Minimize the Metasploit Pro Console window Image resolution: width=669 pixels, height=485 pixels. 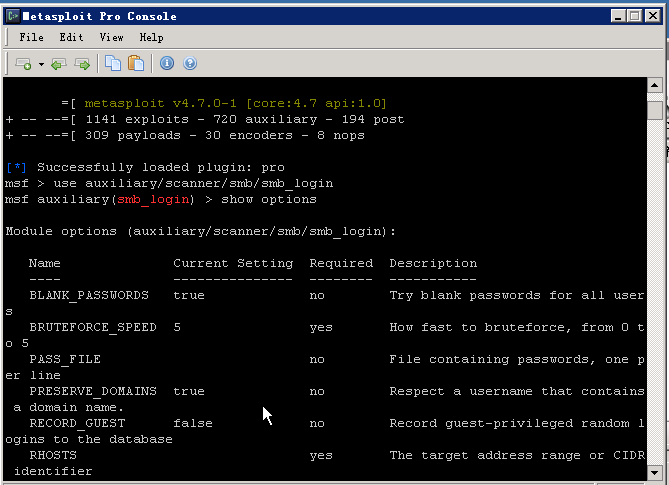click(x=618, y=16)
